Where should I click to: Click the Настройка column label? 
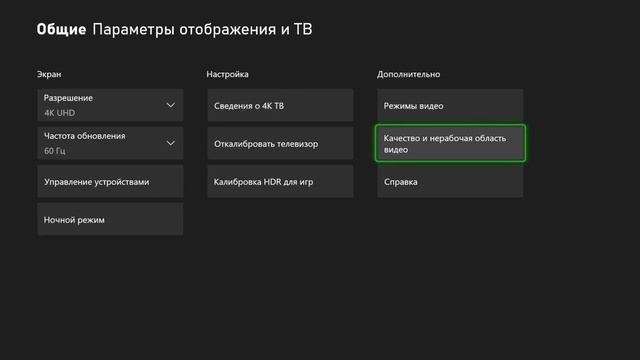(x=227, y=74)
